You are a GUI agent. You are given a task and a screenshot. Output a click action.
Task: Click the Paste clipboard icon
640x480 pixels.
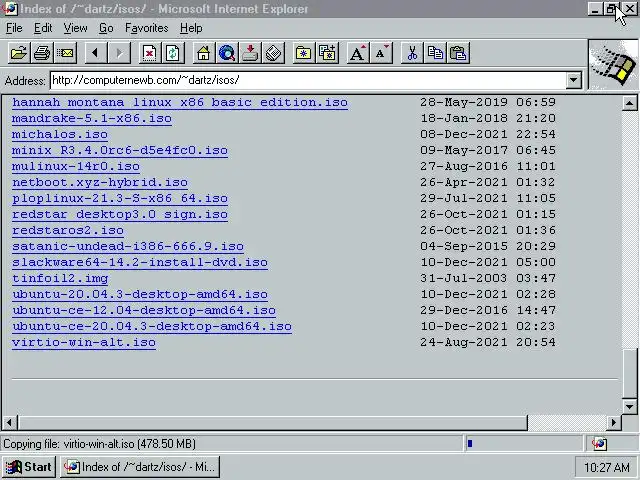[x=458, y=53]
